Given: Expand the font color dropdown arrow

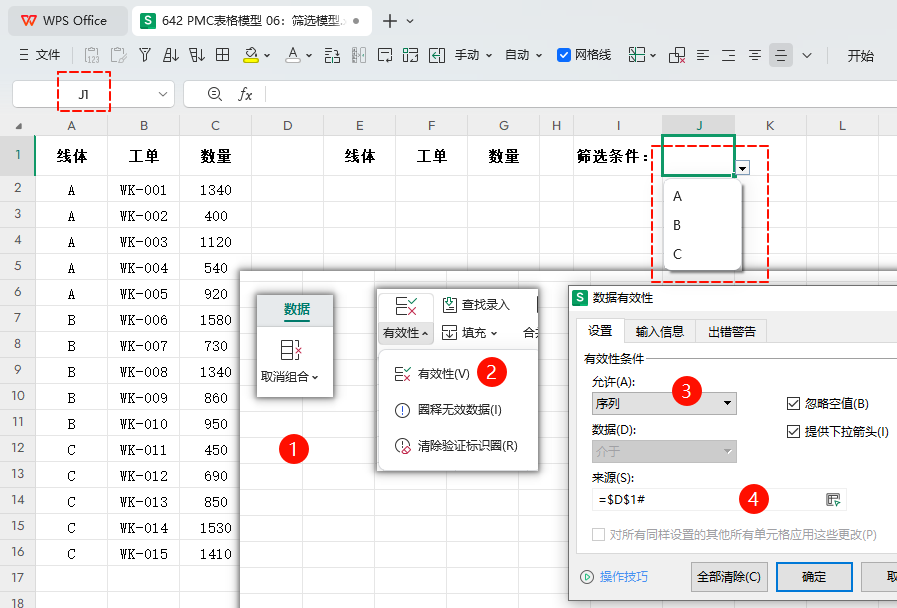Looking at the screenshot, I should pyautogui.click(x=309, y=55).
